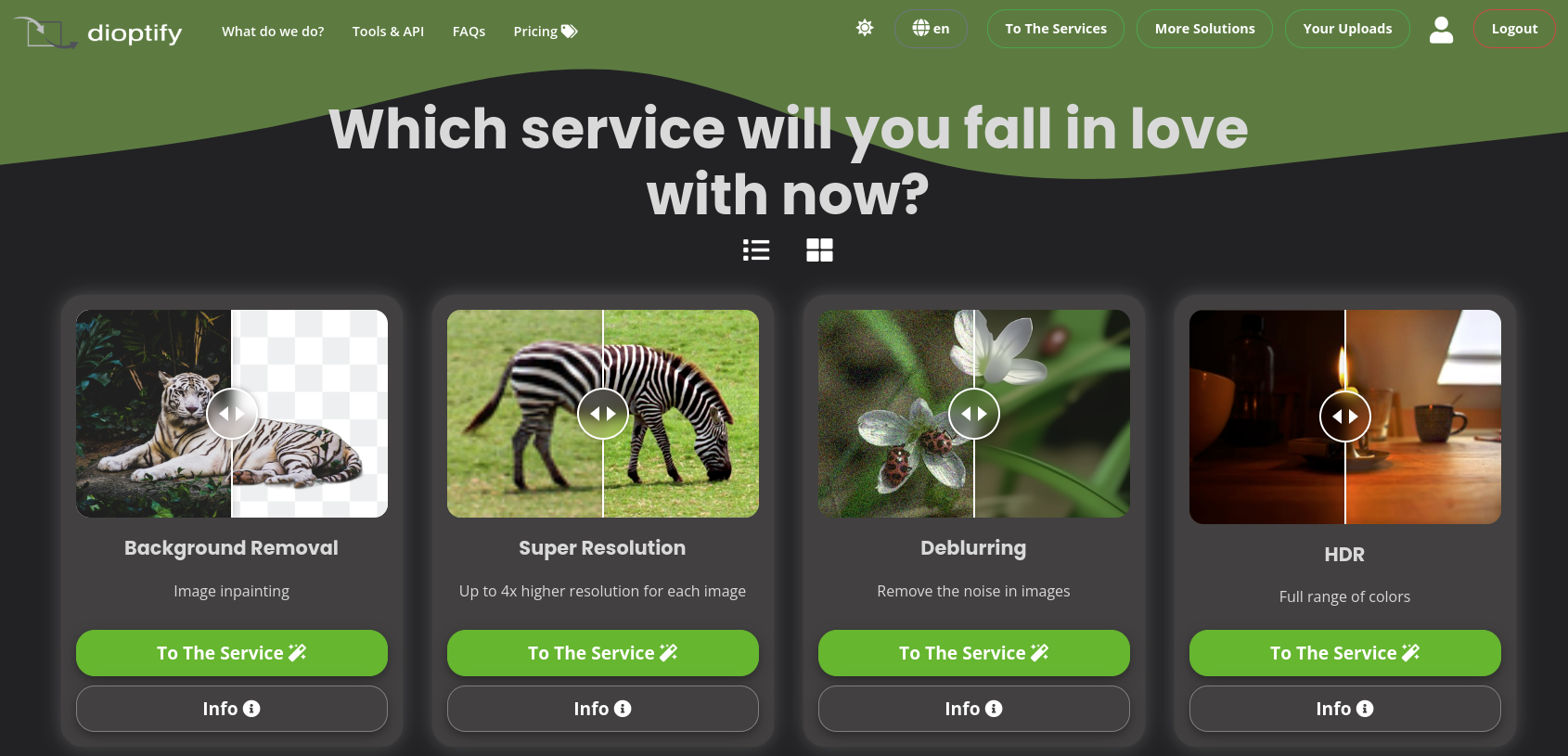The image size is (1568, 756).
Task: Switch to list view layout
Action: (x=756, y=250)
